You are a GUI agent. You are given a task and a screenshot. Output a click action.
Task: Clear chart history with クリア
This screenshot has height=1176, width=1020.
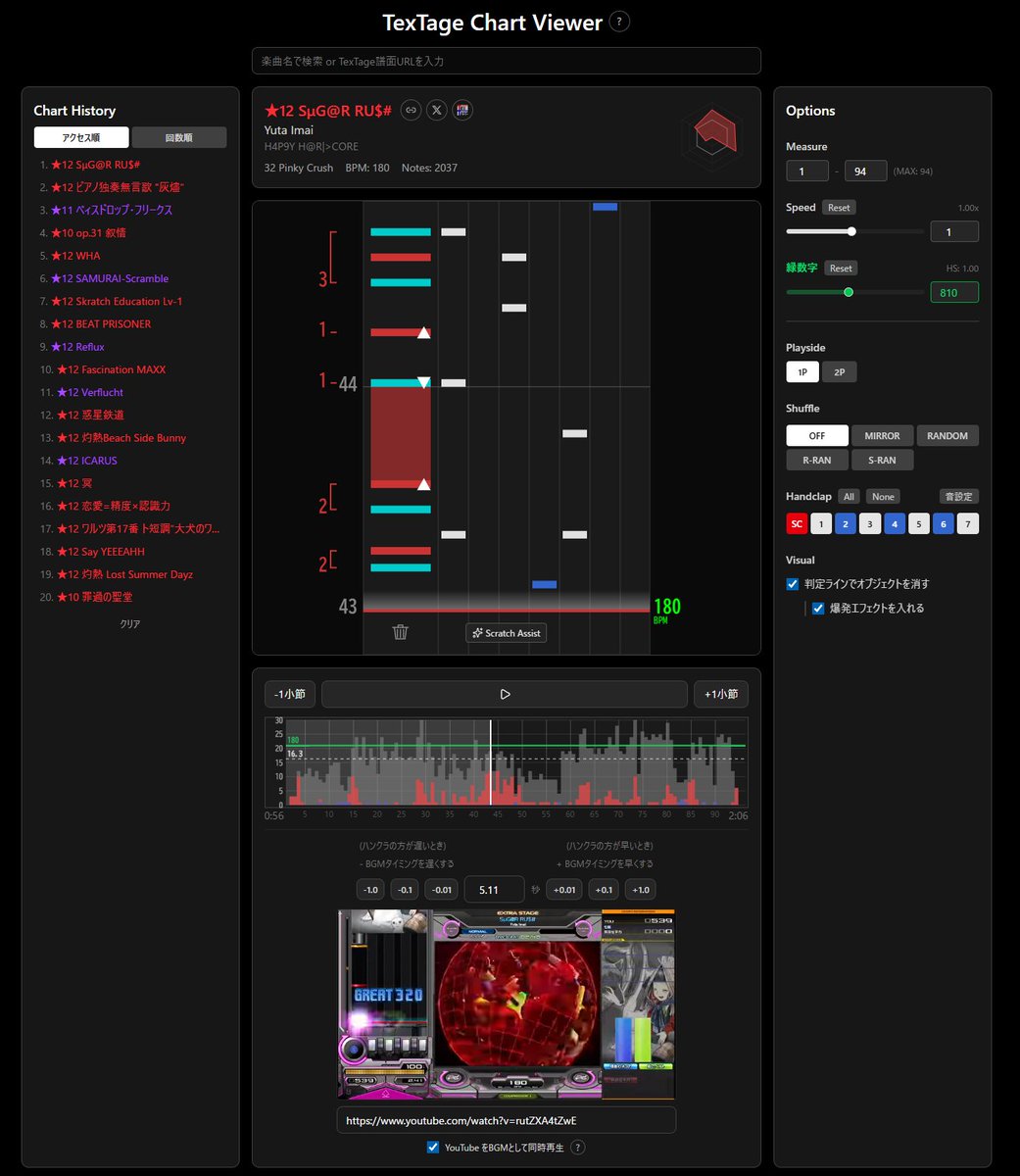click(x=129, y=623)
